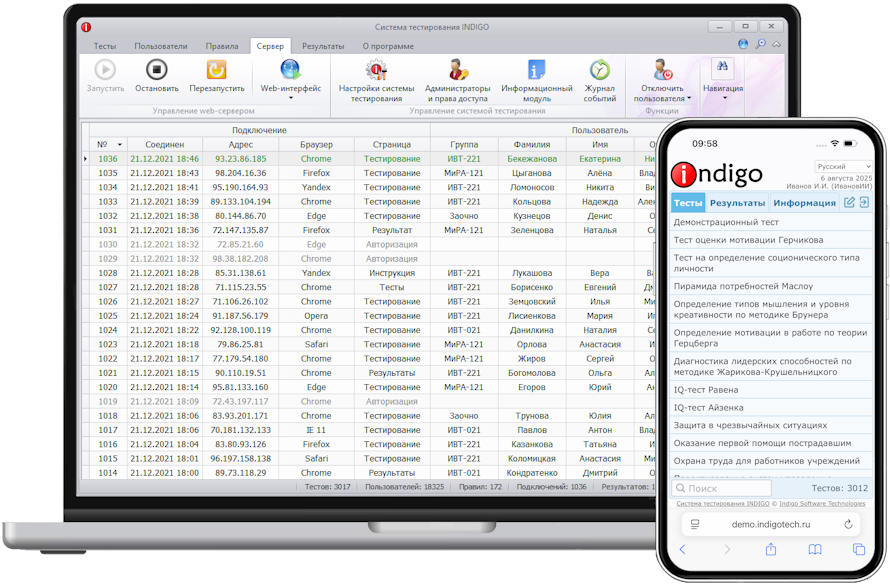Tap the edit profile icon on phone
The width and height of the screenshot is (890, 587).
[849, 202]
